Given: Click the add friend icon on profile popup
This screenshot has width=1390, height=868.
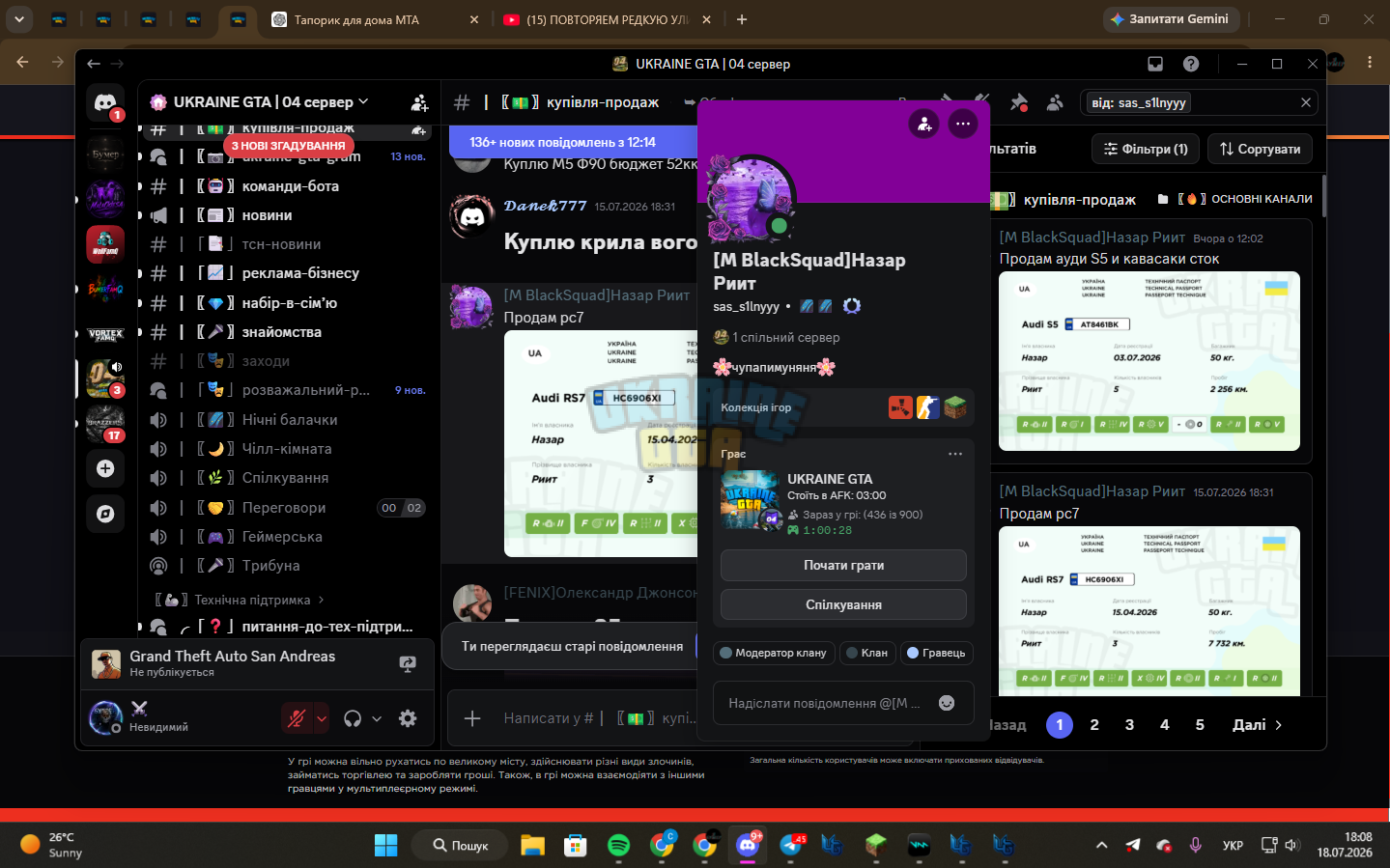Looking at the screenshot, I should (x=924, y=124).
